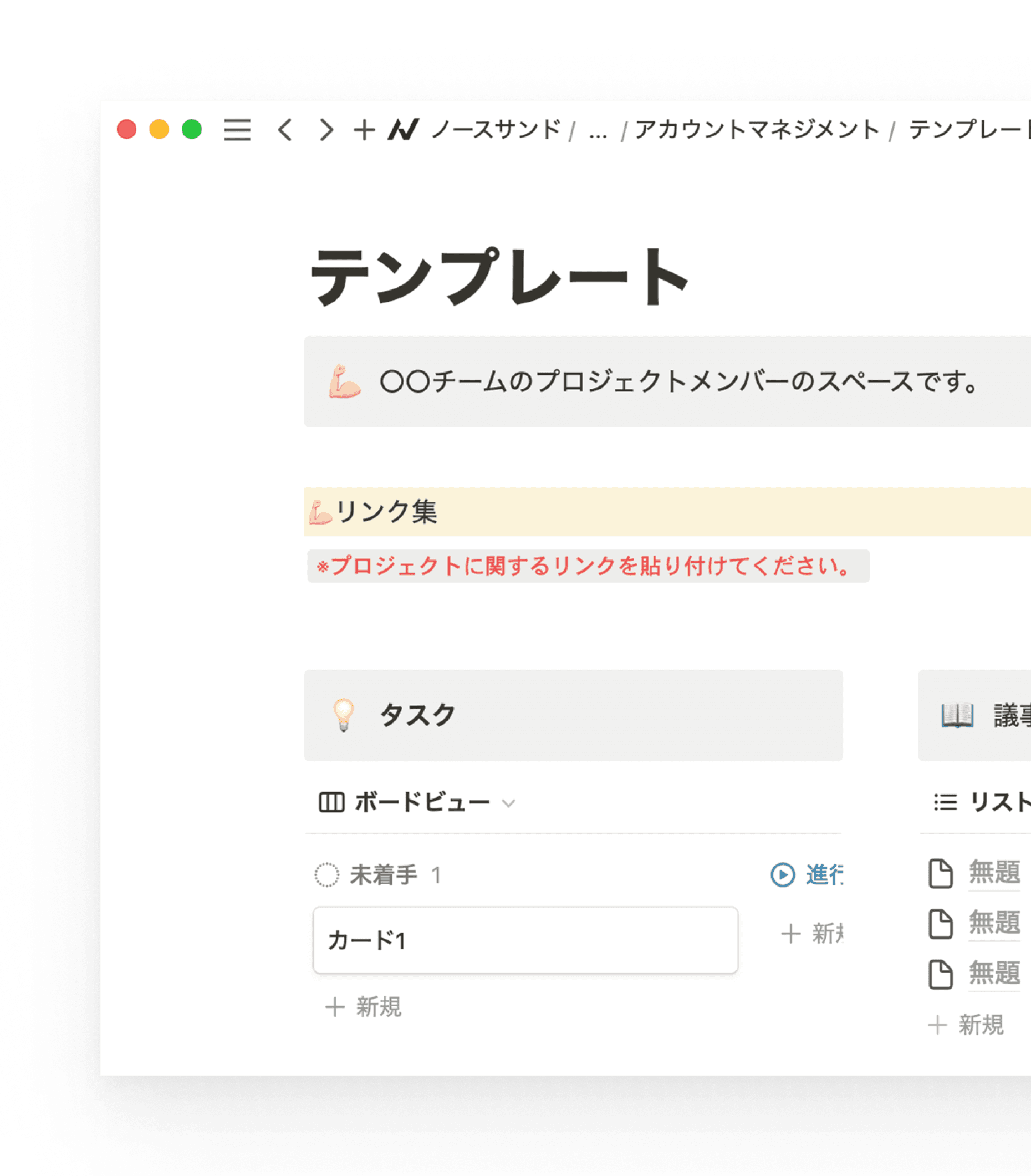Open アカウントマネジメント in the breadcrumb
1031x1176 pixels.
[757, 130]
